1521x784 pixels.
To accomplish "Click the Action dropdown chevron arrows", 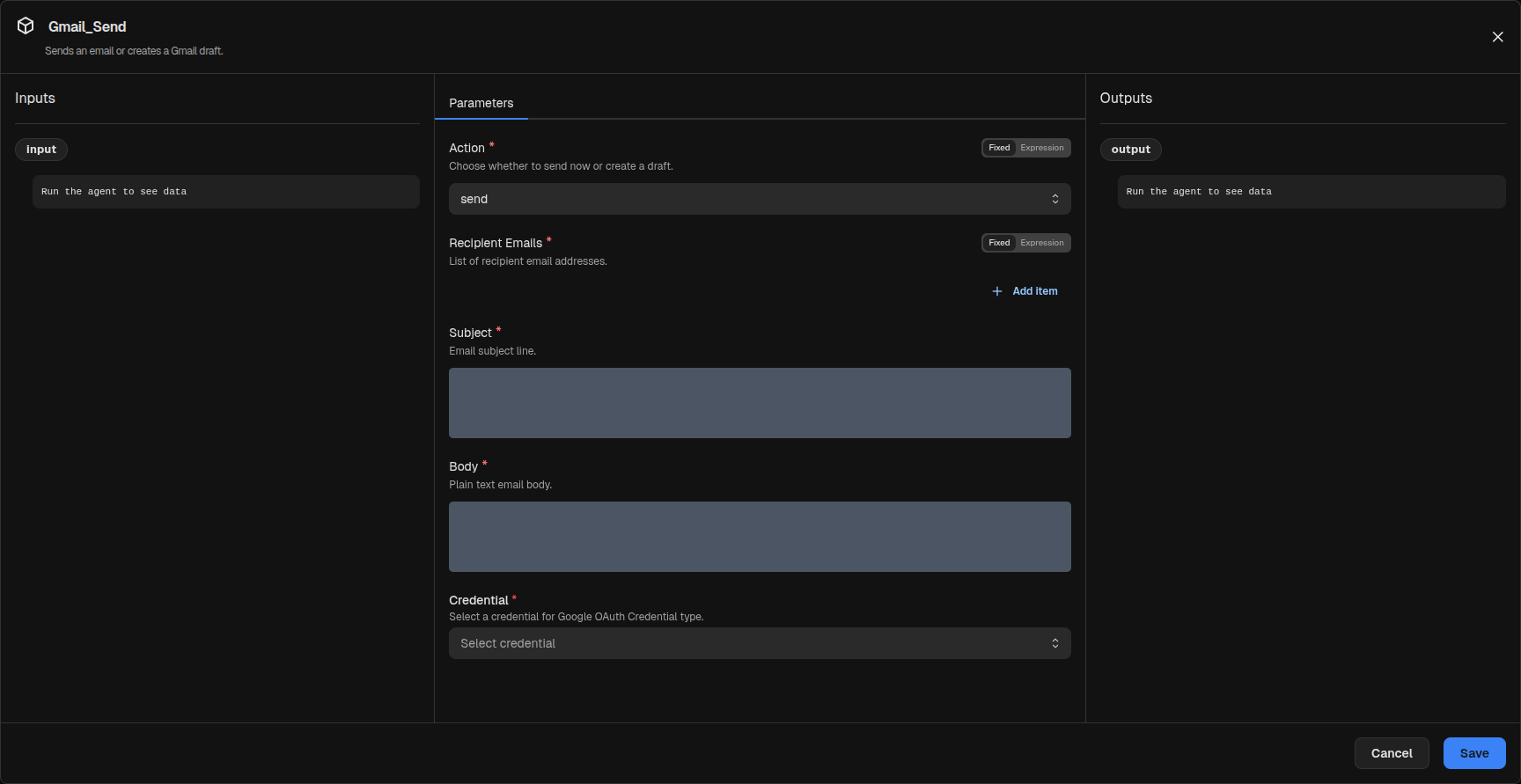I will (1054, 199).
